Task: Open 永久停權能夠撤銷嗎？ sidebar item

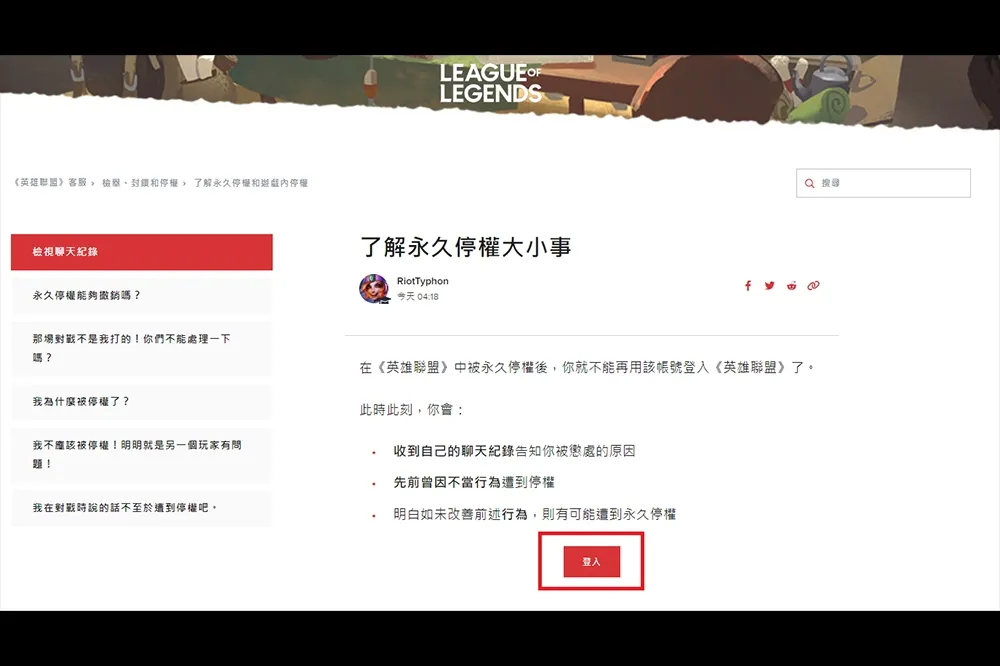Action: [142, 295]
